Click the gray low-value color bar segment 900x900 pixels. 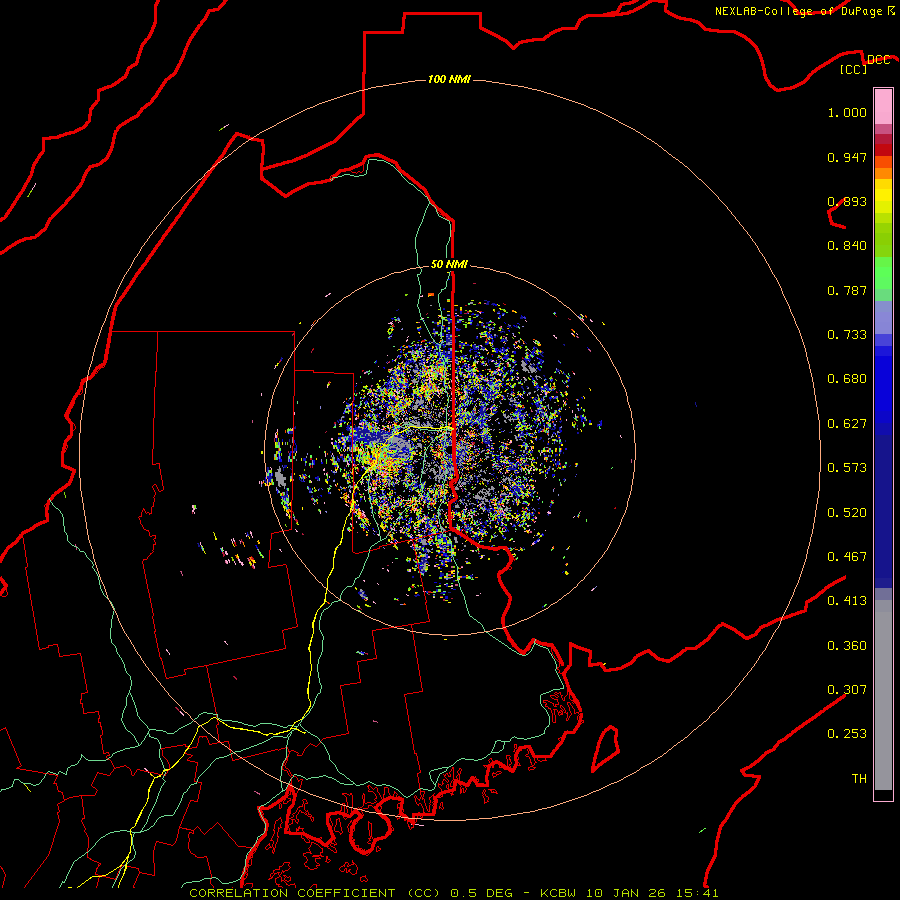click(883, 695)
